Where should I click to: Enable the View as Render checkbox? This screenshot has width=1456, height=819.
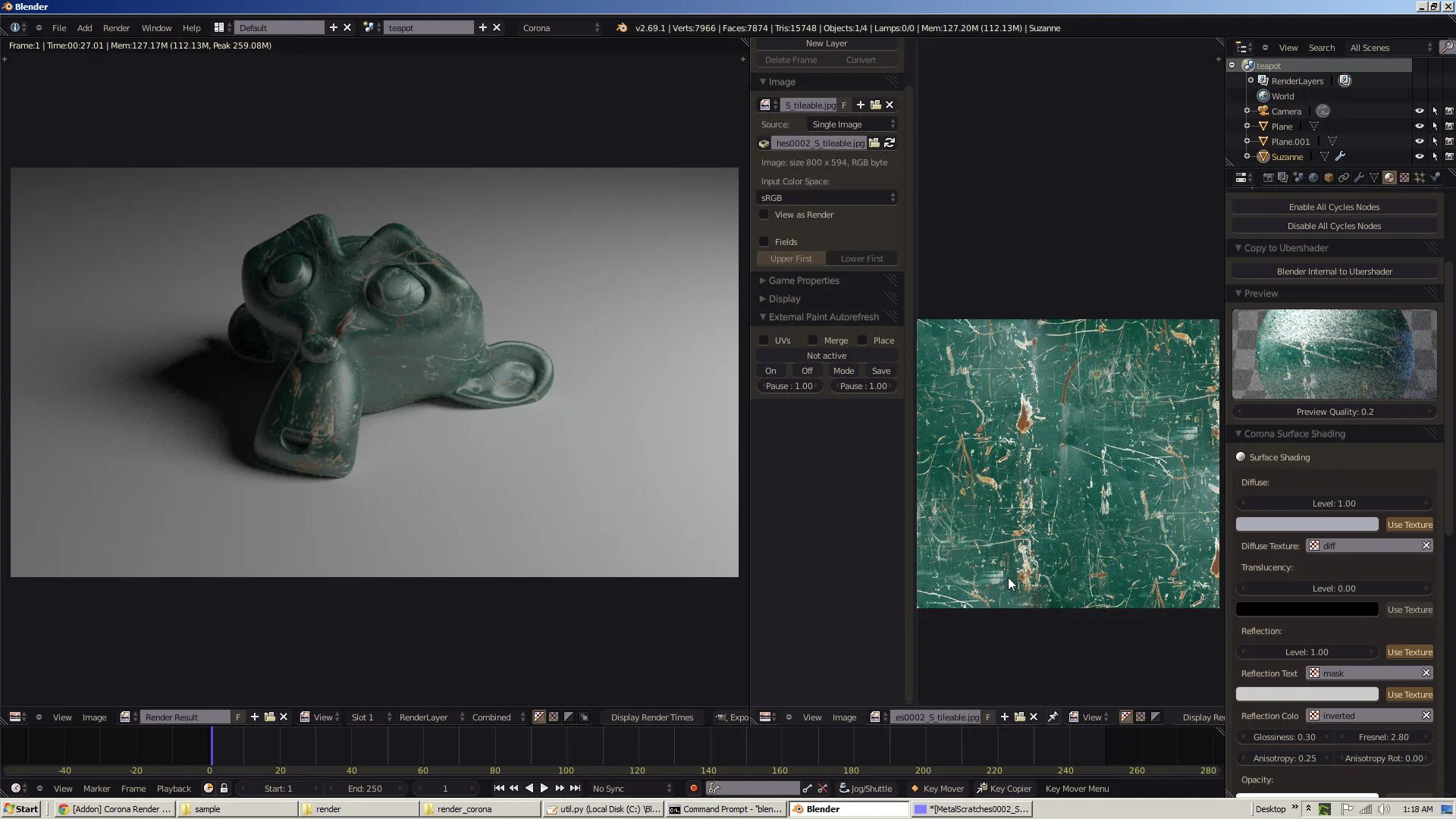point(764,215)
